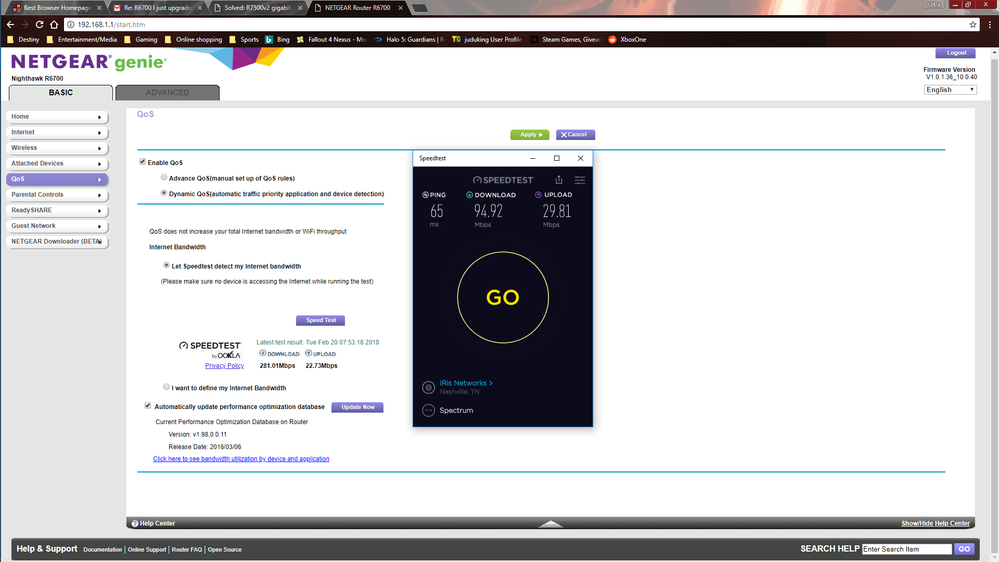Open the QoS sidebar item
This screenshot has width=999, height=562.
[57, 179]
